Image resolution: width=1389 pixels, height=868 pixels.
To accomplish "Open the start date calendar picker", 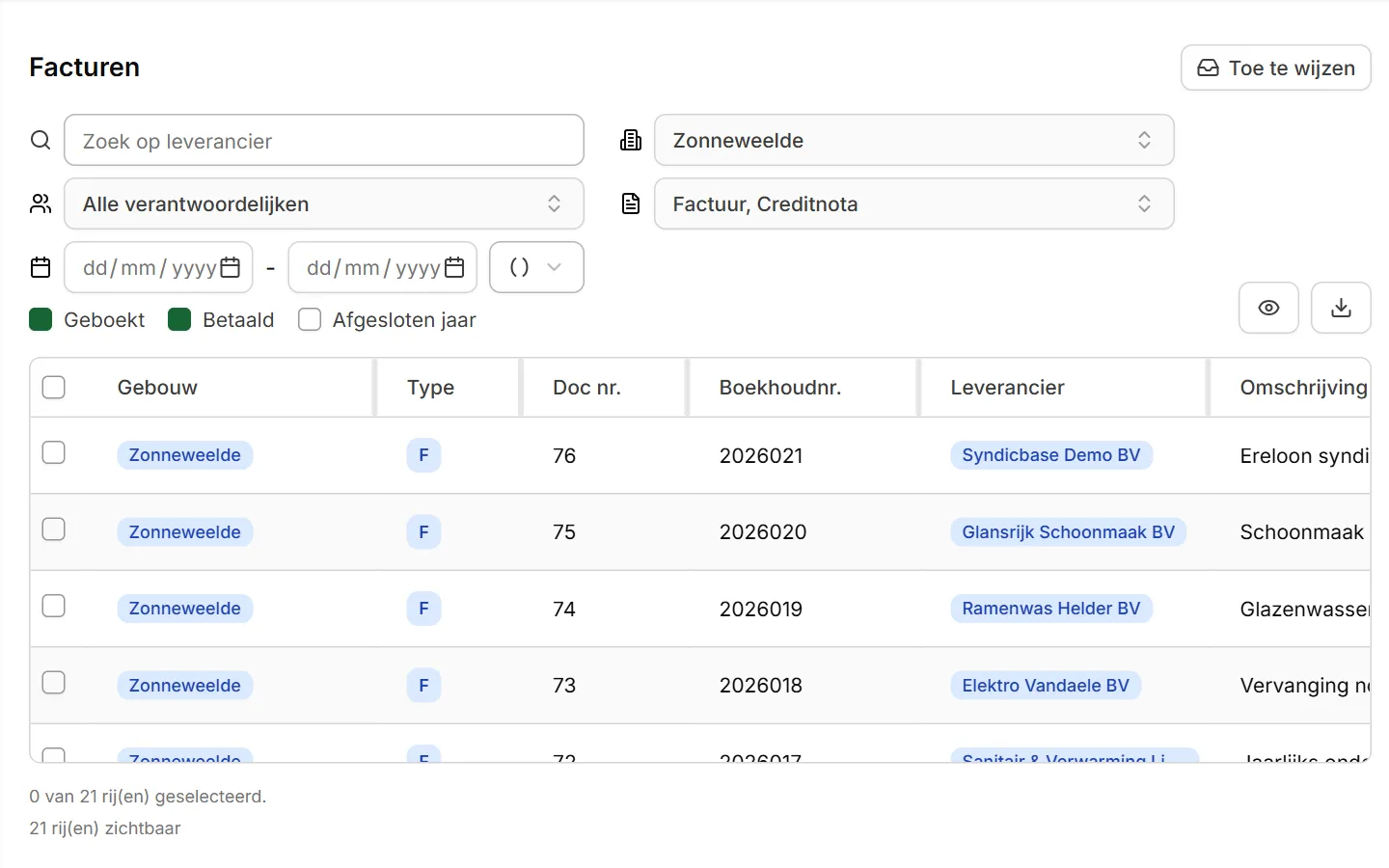I will 231,267.
